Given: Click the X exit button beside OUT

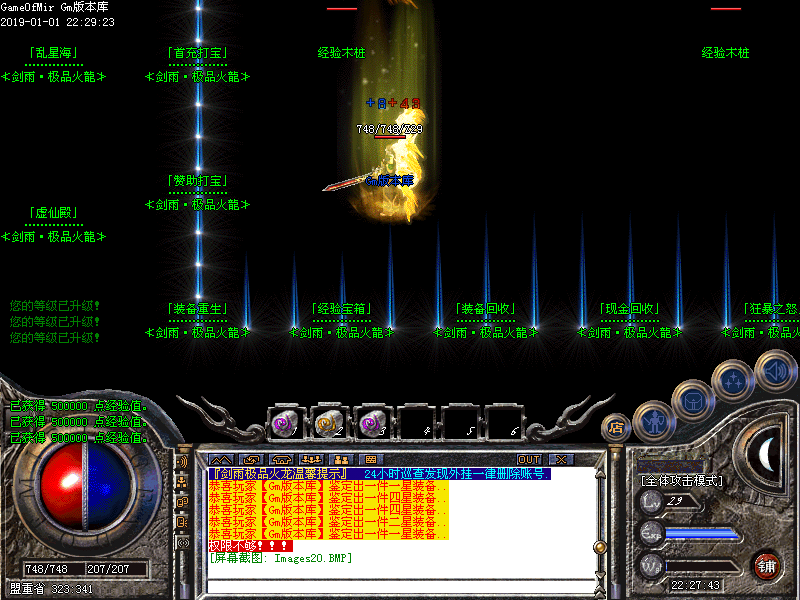Looking at the screenshot, I should pos(561,460).
